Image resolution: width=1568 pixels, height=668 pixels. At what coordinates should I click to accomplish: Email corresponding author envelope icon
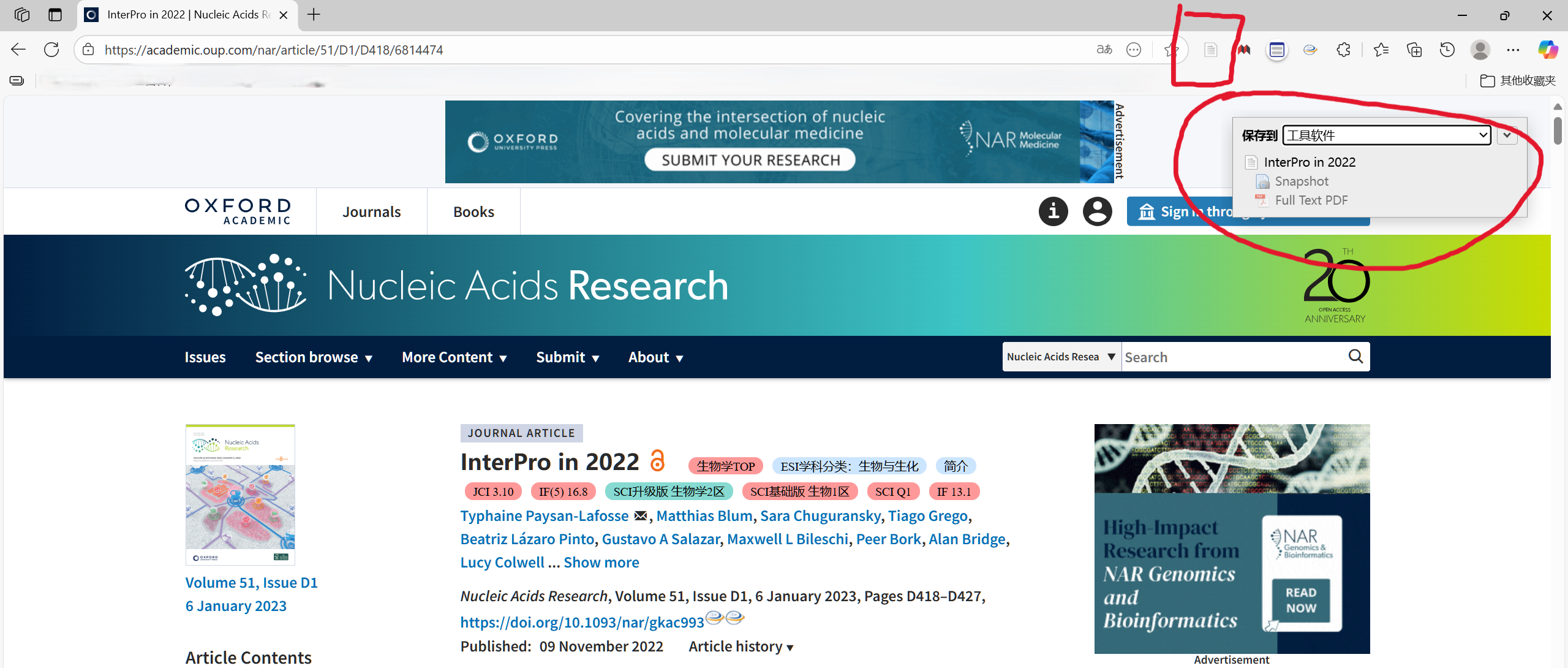tap(641, 516)
